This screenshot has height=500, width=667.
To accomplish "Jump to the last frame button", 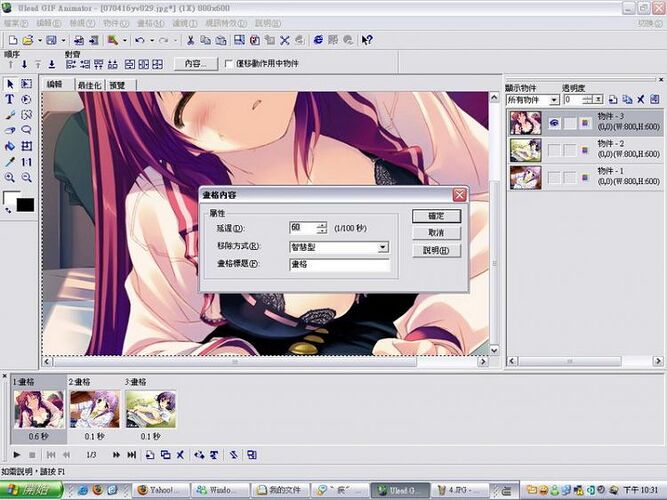I will point(132,455).
